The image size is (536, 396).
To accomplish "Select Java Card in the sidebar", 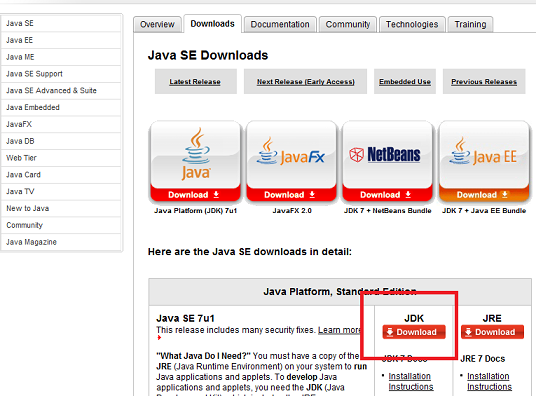I will 61,175.
